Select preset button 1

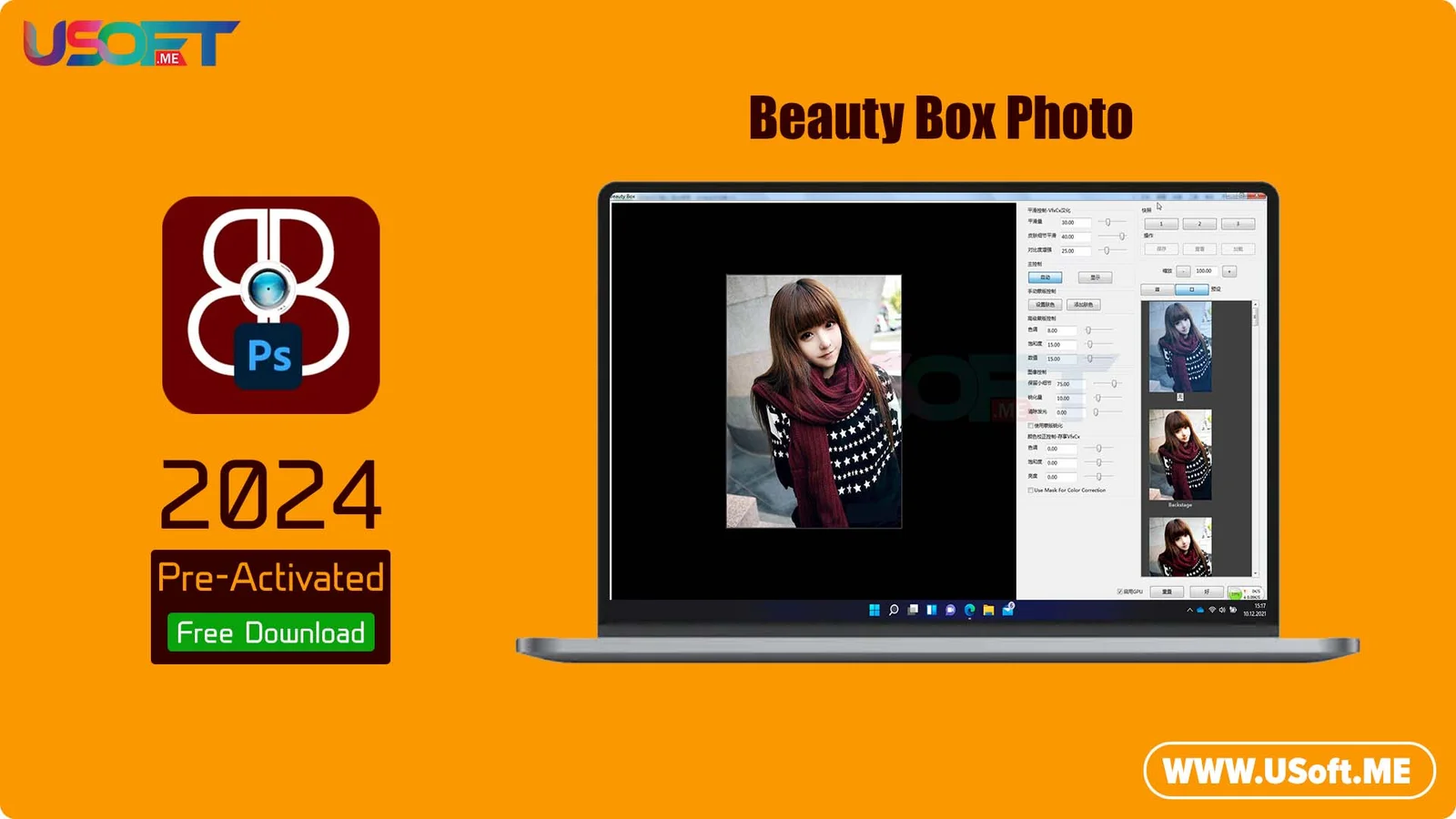(x=1161, y=224)
